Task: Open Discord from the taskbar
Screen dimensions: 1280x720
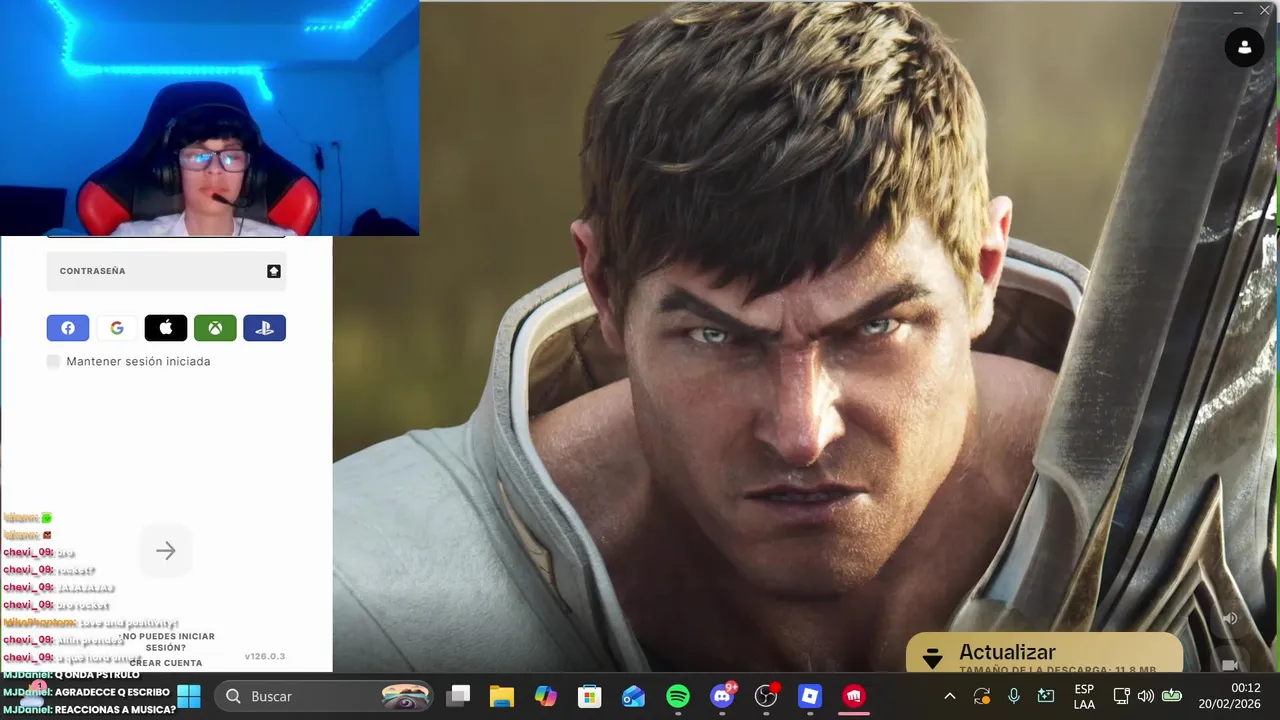Action: tap(722, 696)
